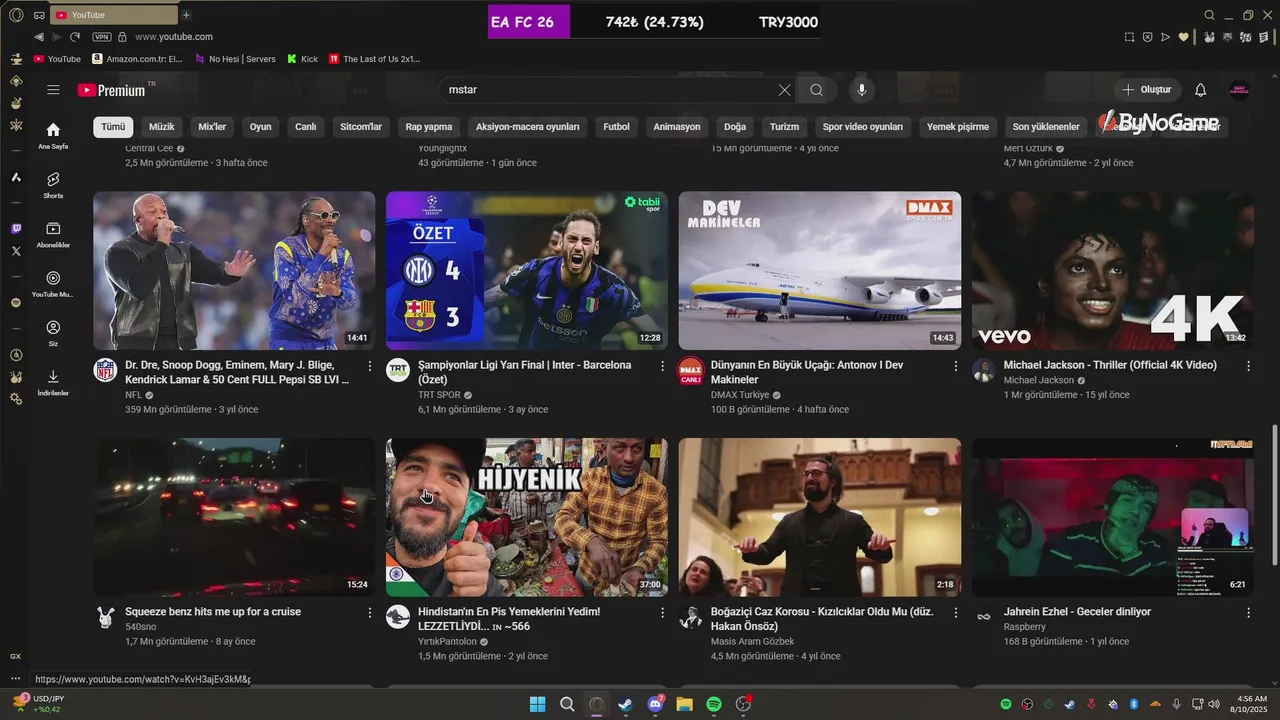The height and width of the screenshot is (720, 1280).
Task: Open options for Boğaziçi Caz Korosu video
Action: point(955,613)
